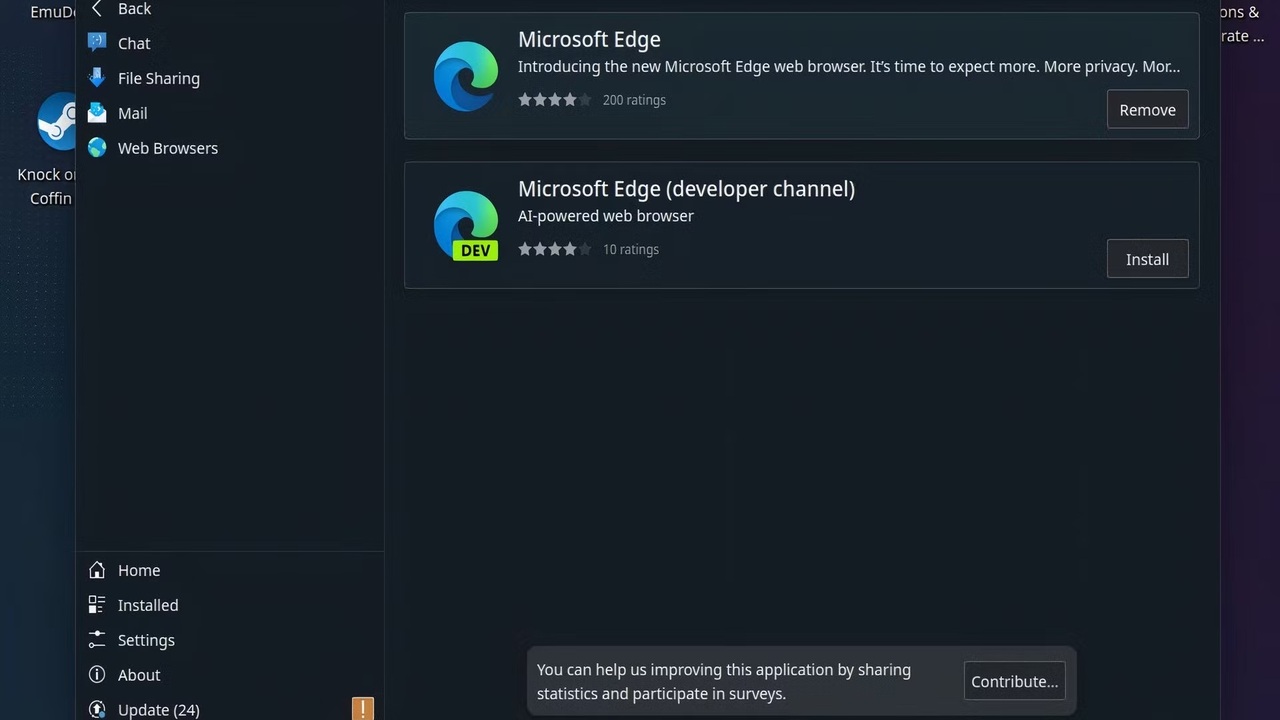Click the Edge DEV channel logo
Viewport: 1280px width, 720px height.
point(465,226)
